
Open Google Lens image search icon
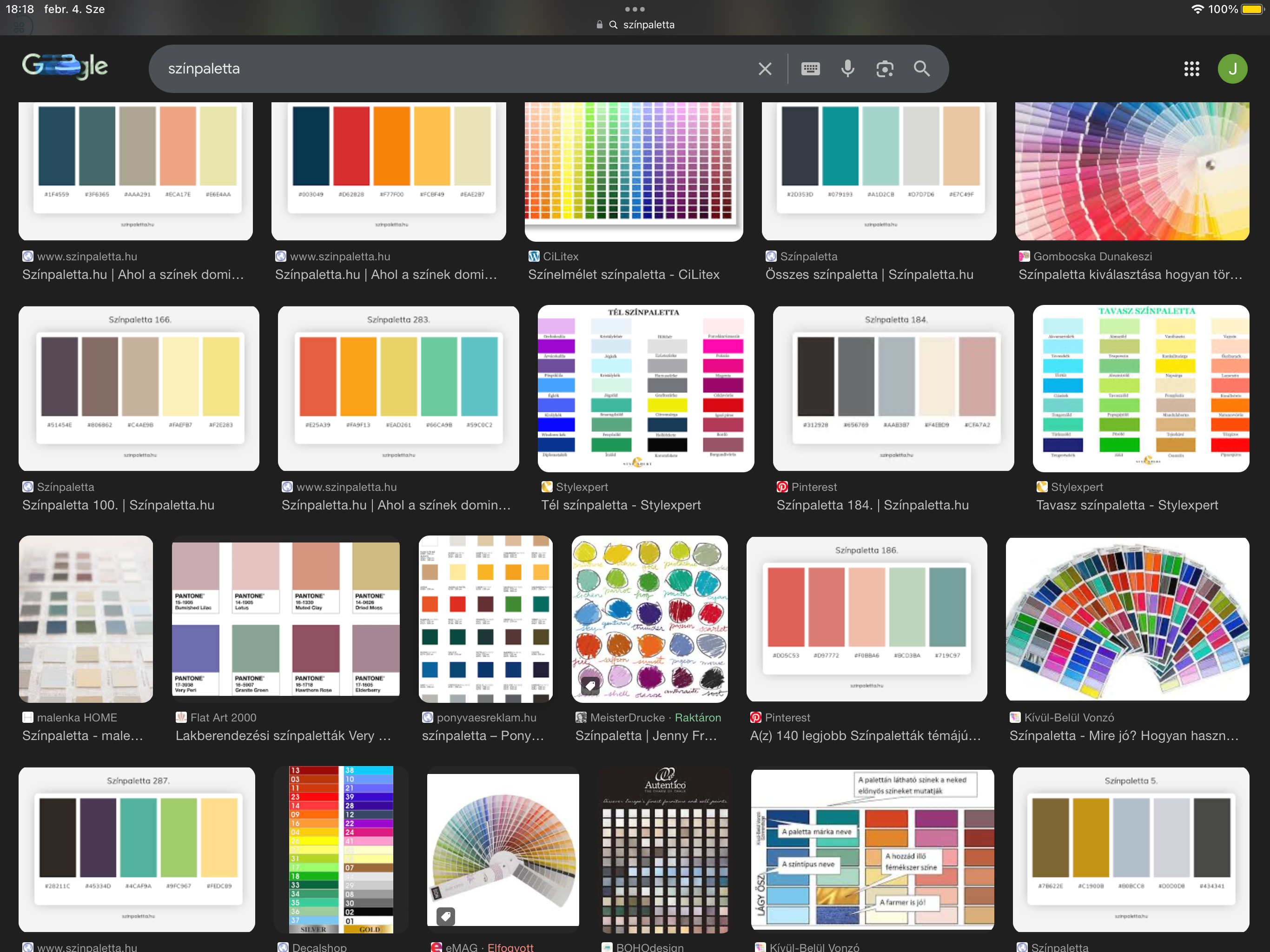click(885, 69)
